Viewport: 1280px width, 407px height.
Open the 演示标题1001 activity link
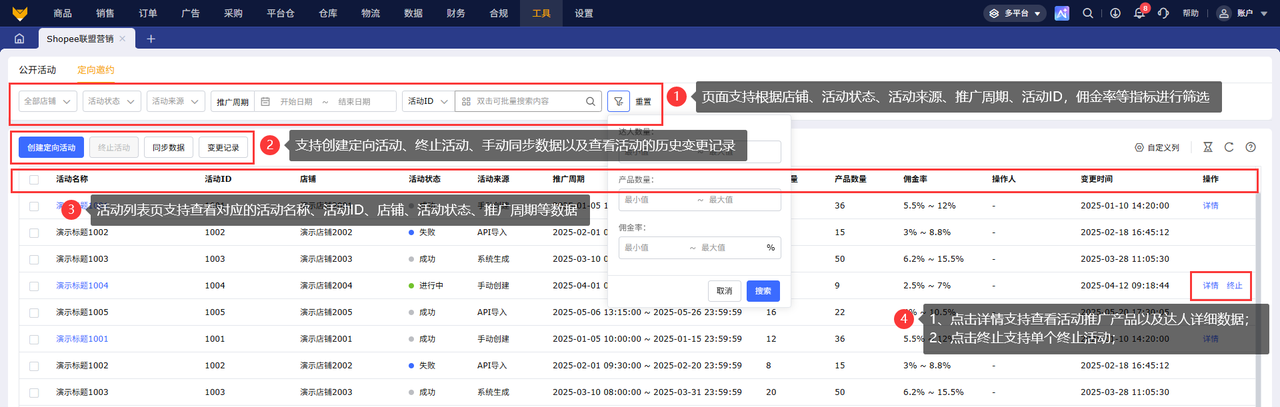(x=82, y=339)
